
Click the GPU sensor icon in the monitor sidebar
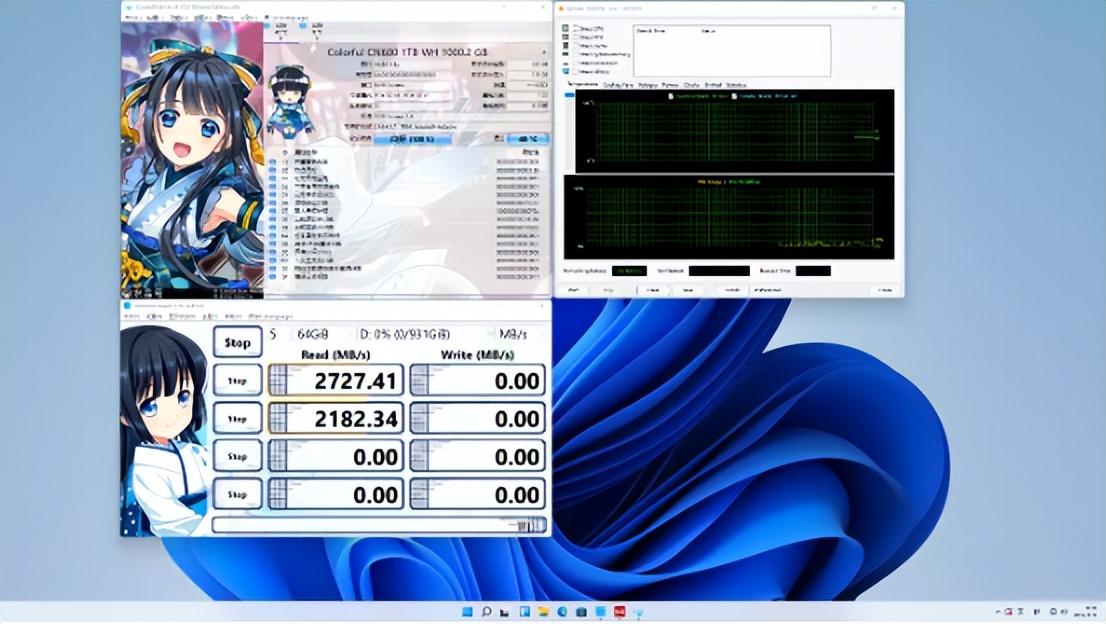(564, 37)
